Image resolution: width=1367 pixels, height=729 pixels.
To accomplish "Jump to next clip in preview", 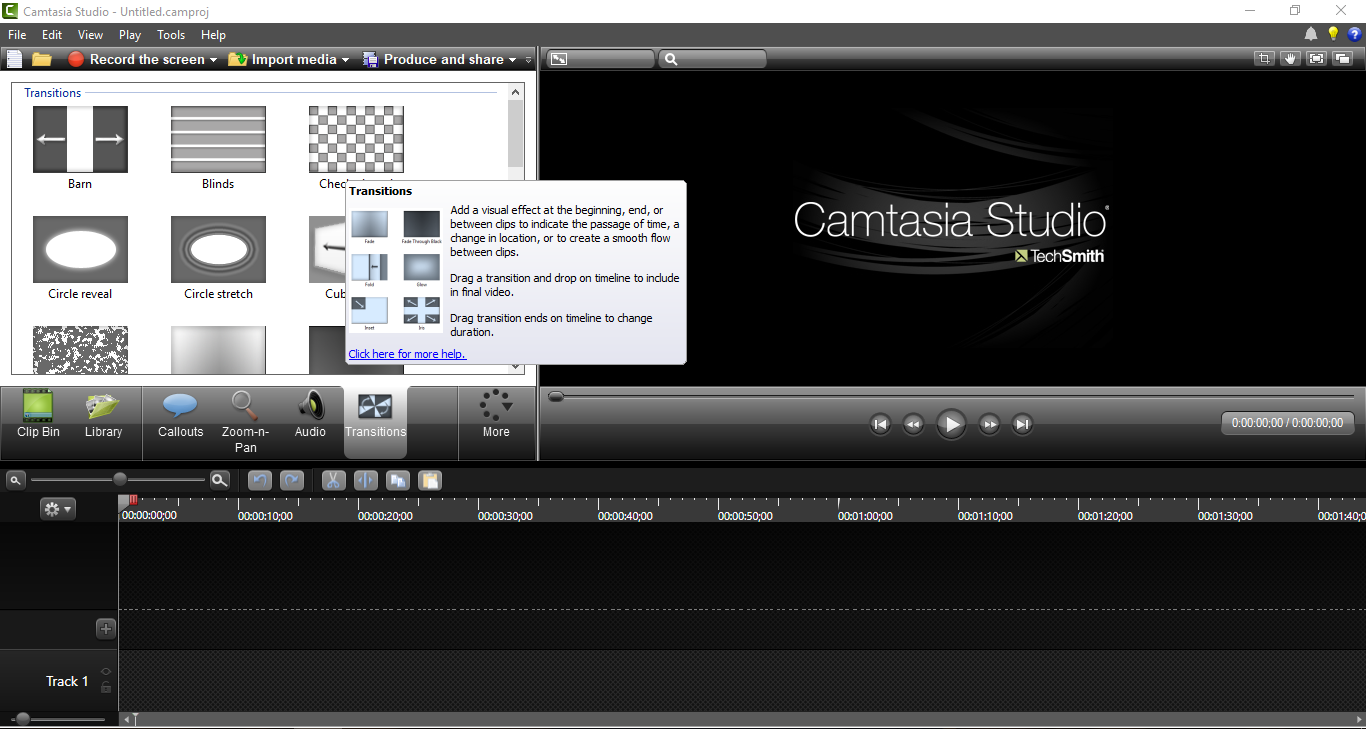I will coord(1022,424).
